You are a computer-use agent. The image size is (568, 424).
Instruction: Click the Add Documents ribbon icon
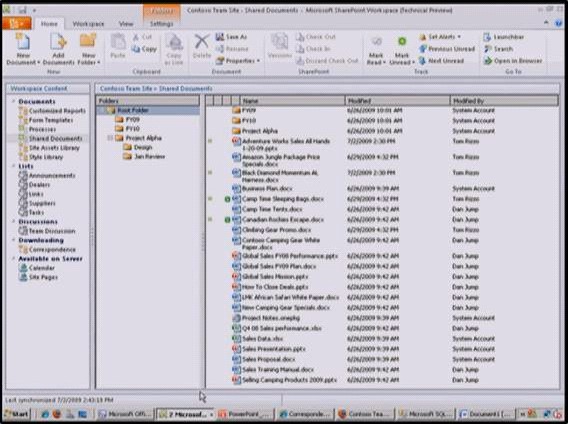tap(58, 41)
